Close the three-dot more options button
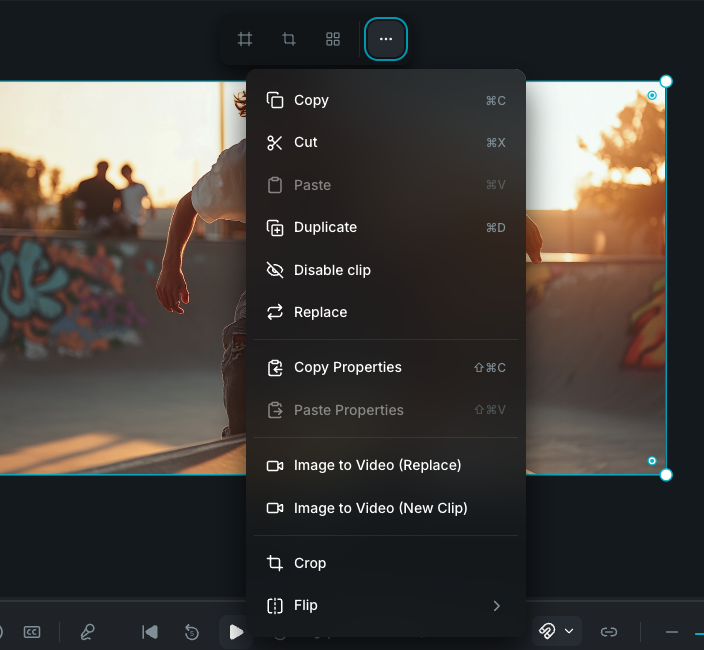 (386, 39)
